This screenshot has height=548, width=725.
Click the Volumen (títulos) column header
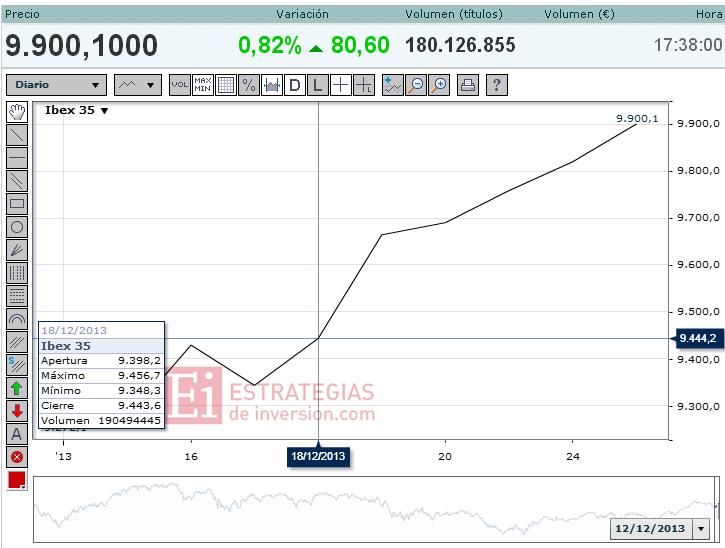click(x=454, y=14)
